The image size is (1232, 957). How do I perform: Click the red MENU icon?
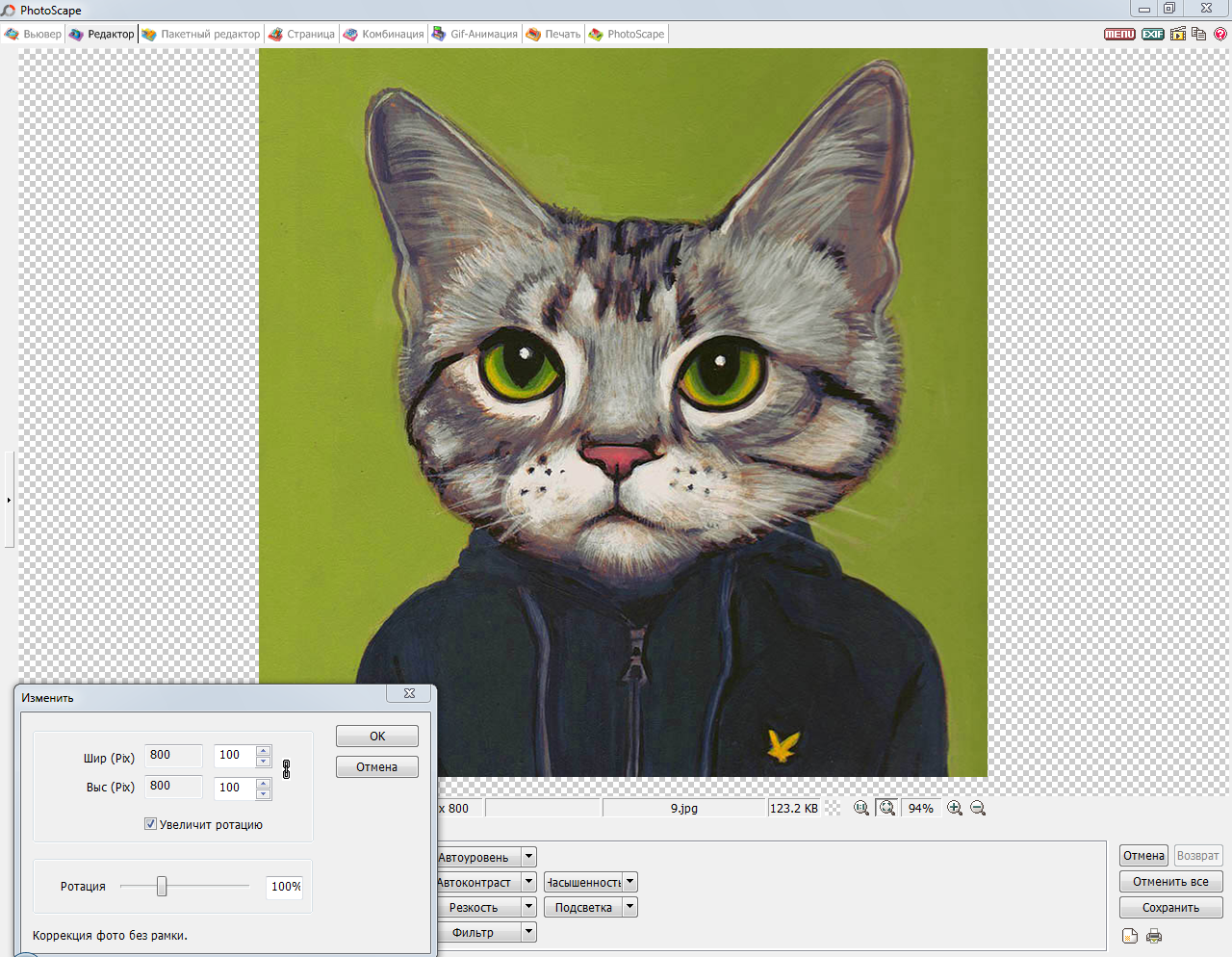(x=1119, y=34)
